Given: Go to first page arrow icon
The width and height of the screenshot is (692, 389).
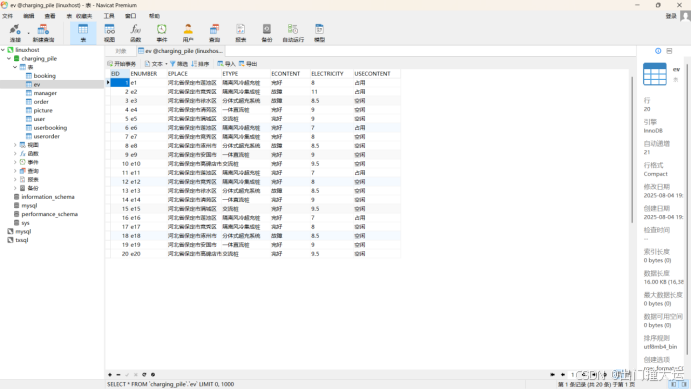Looking at the screenshot, I should click(x=553, y=375).
